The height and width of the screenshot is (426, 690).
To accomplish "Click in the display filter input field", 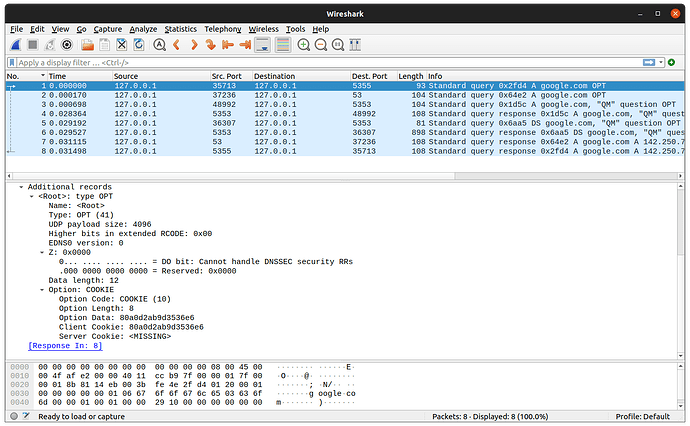I will tap(329, 62).
